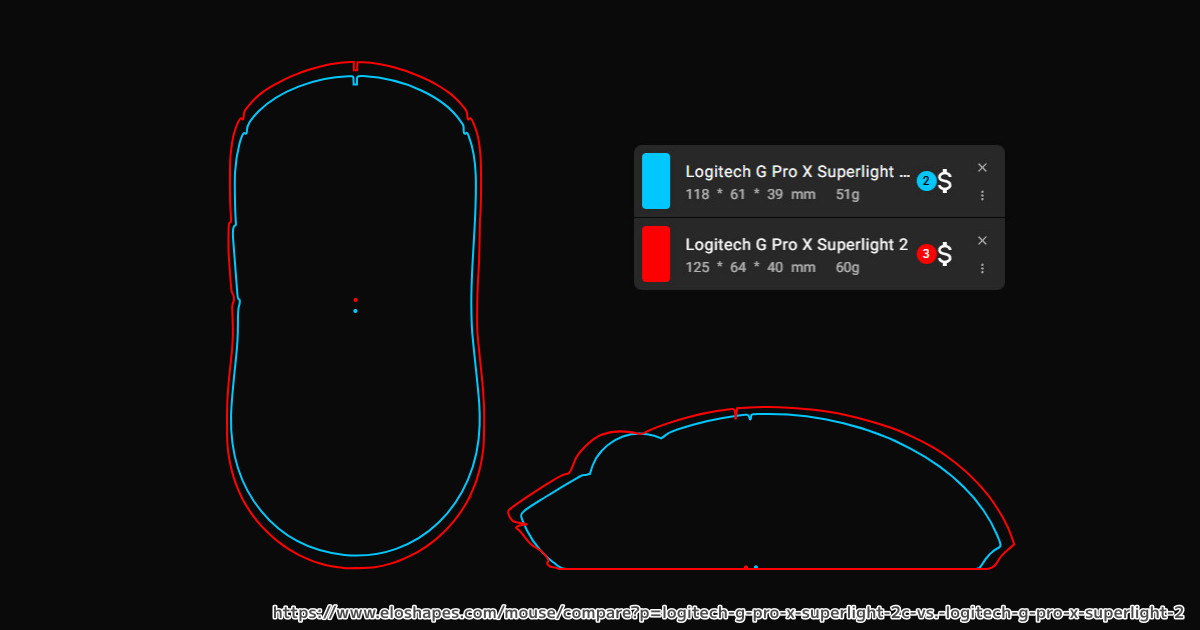Click the eloshapes.com compare URL text
This screenshot has height=630, width=1200.
click(728, 612)
